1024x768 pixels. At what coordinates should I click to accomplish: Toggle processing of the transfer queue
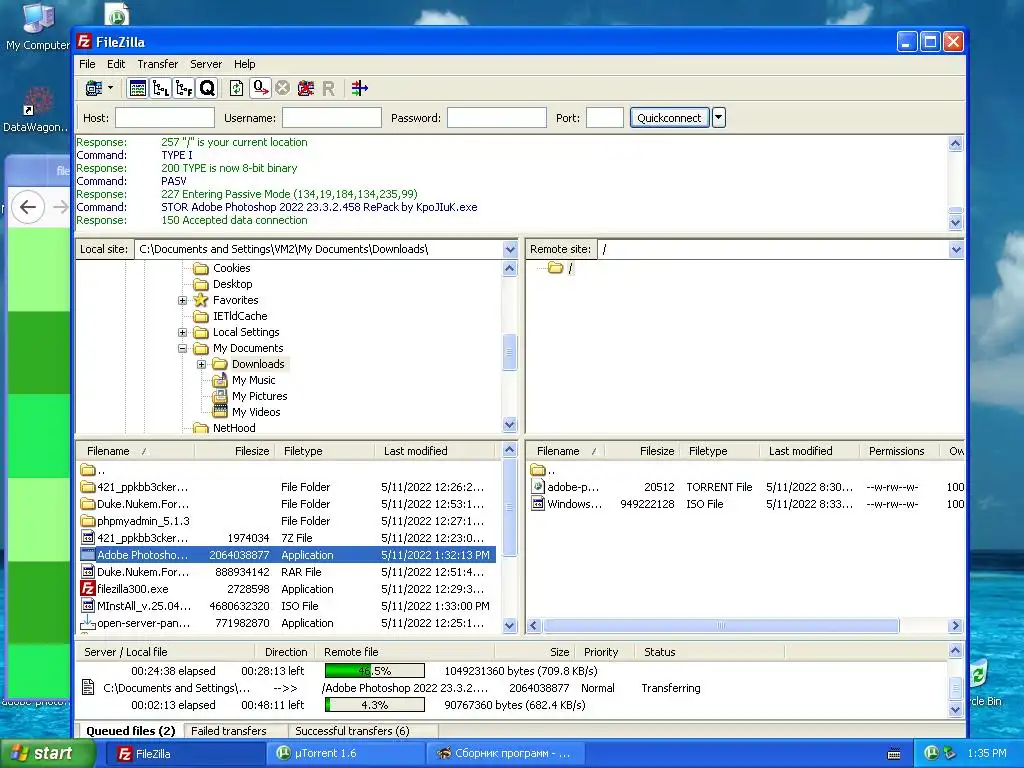coord(260,88)
